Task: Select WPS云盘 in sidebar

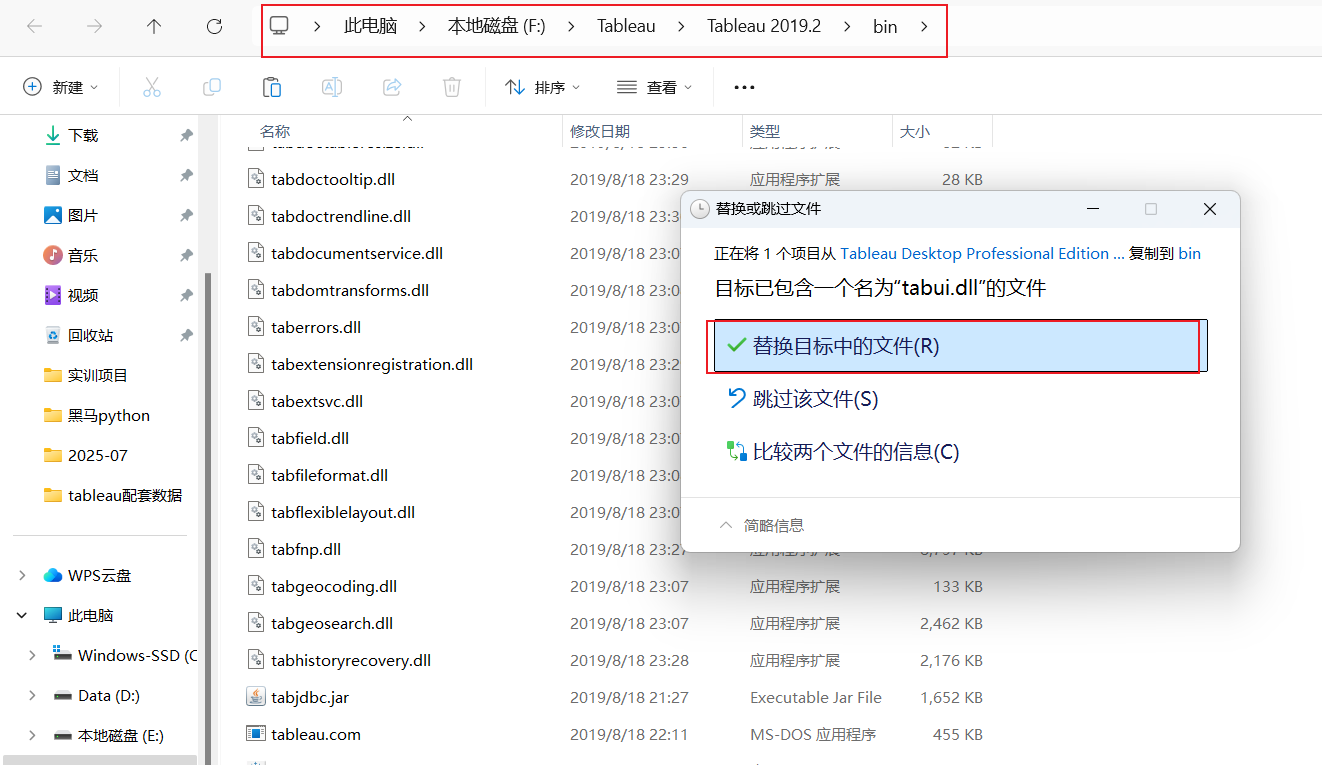Action: (x=99, y=575)
